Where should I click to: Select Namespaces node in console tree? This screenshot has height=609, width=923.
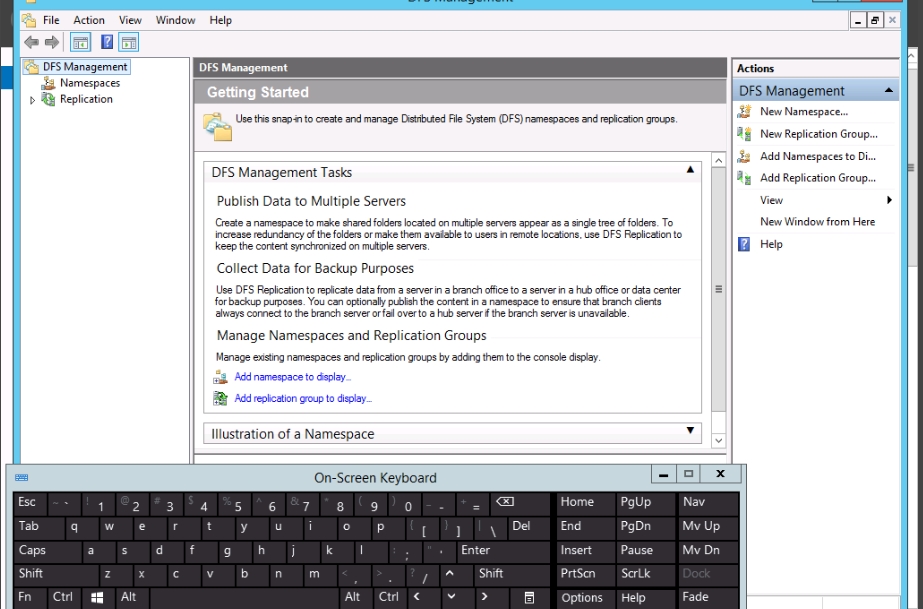[89, 83]
